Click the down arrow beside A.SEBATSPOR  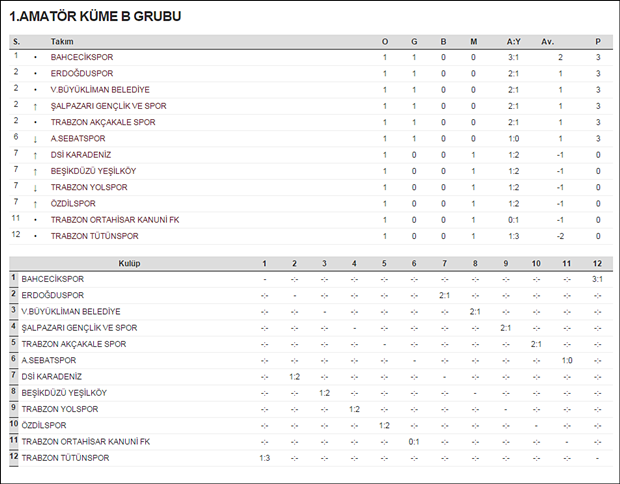click(35, 139)
